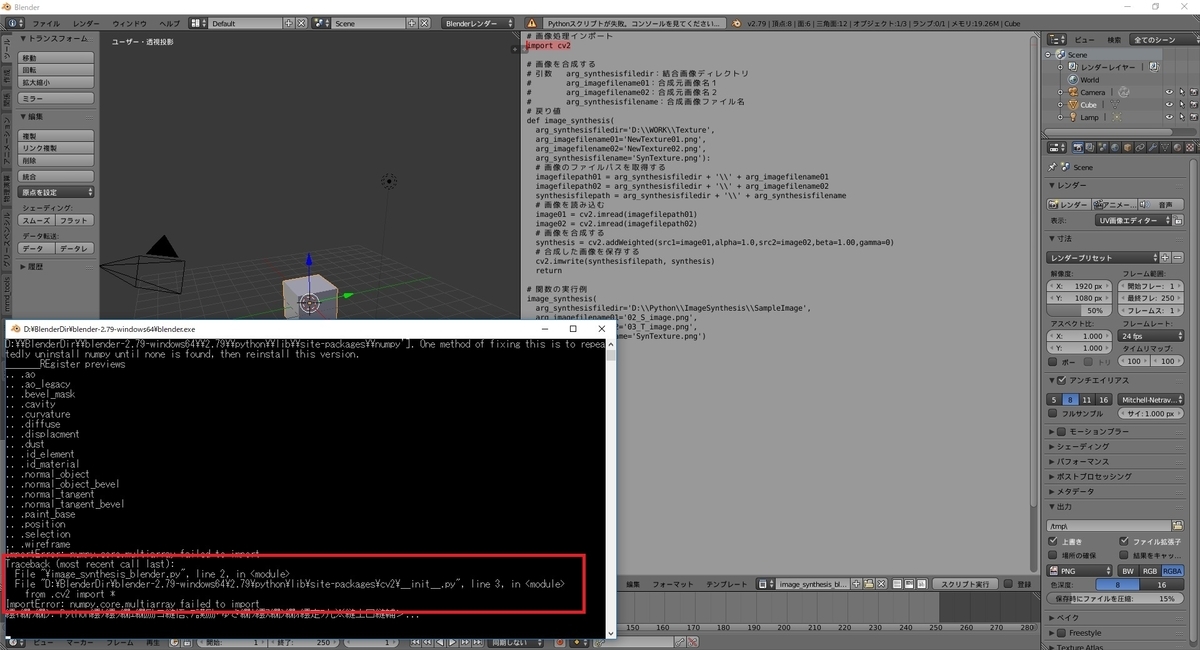Viewport: 1200px width, 650px height.
Task: Toggle Lamp visibility eye icon
Action: pyautogui.click(x=1169, y=117)
